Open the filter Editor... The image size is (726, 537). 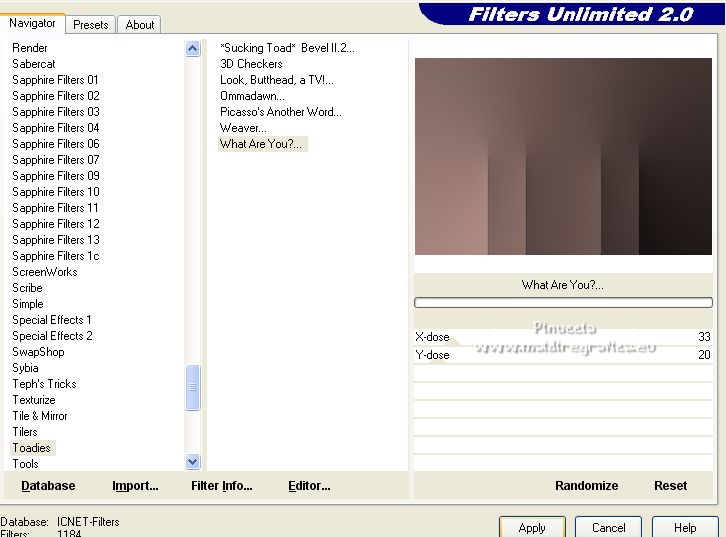tap(309, 486)
